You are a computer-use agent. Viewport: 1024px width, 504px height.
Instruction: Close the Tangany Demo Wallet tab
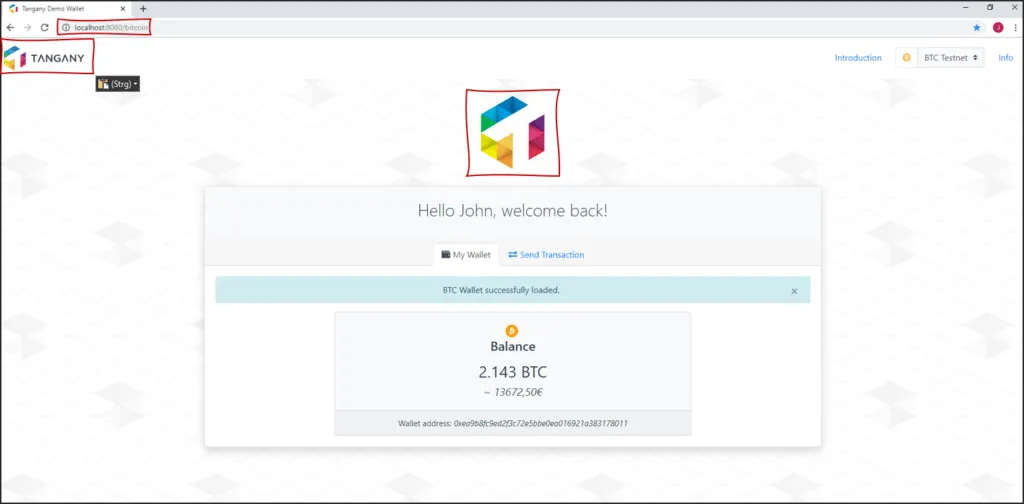pos(123,8)
